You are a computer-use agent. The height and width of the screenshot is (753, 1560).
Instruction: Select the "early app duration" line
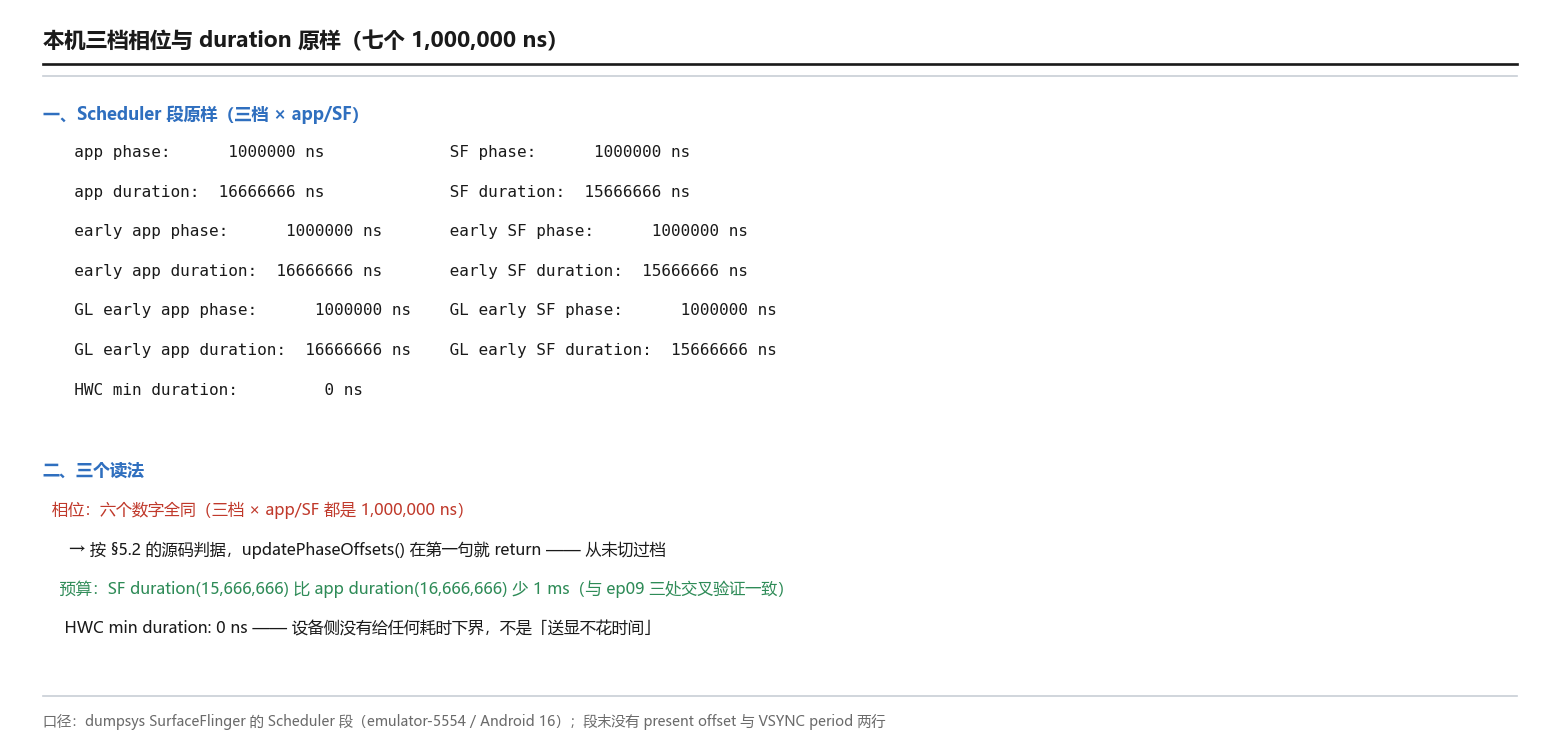click(228, 271)
